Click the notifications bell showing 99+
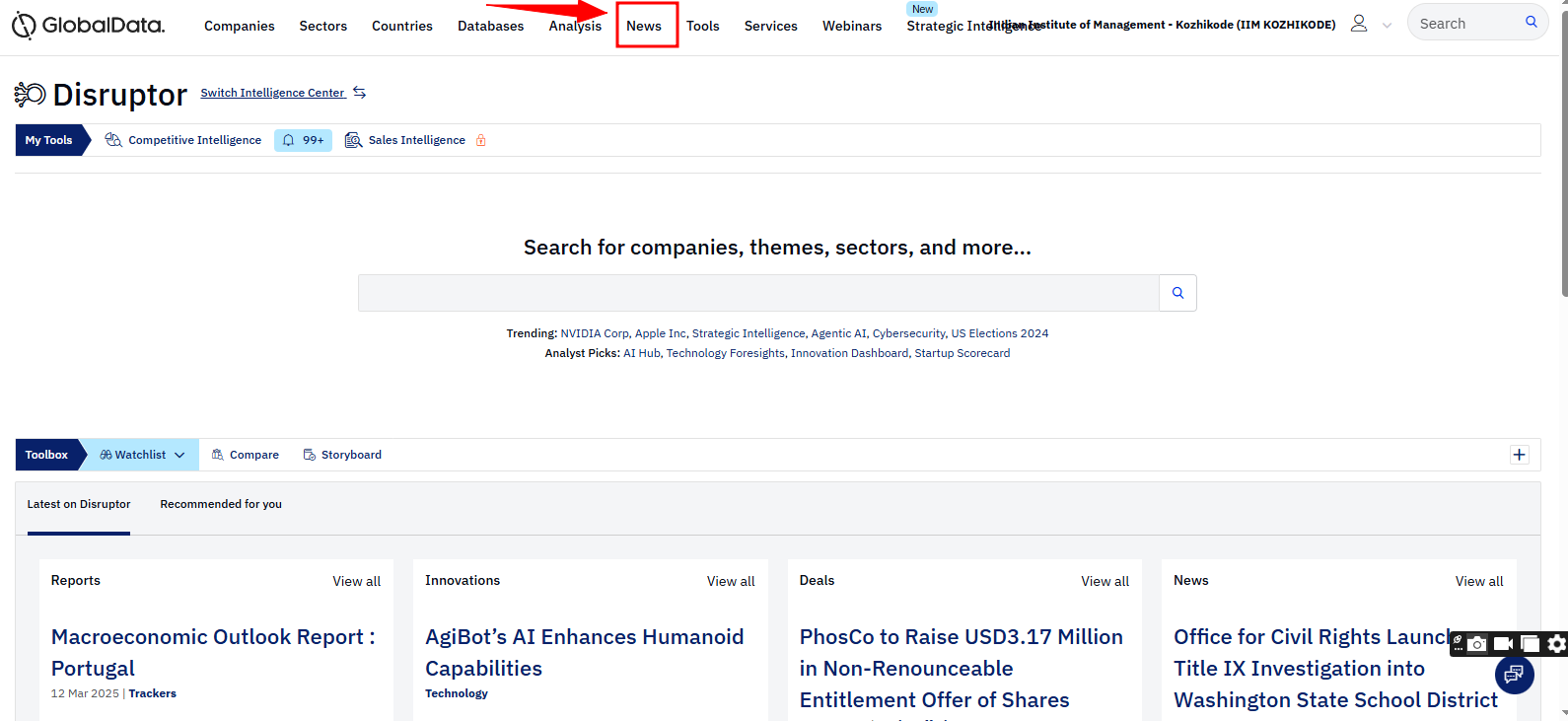This screenshot has height=721, width=1568. (303, 140)
